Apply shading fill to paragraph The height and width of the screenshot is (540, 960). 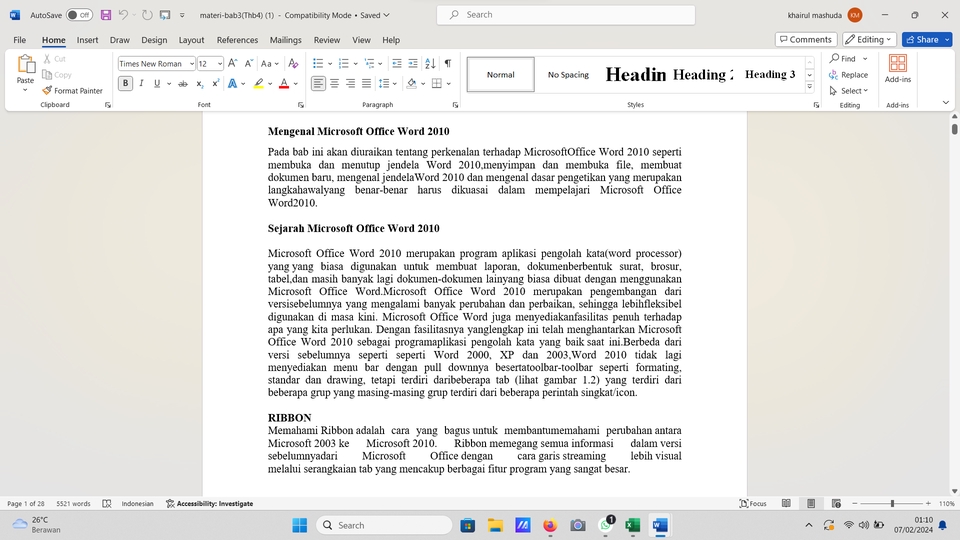click(411, 83)
